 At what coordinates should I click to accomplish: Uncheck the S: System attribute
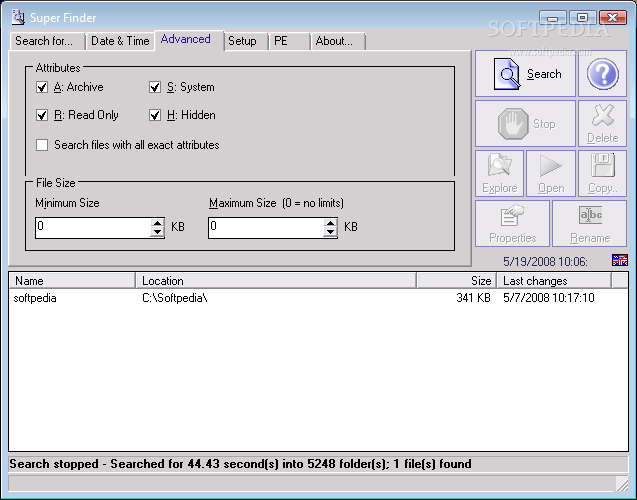[155, 87]
